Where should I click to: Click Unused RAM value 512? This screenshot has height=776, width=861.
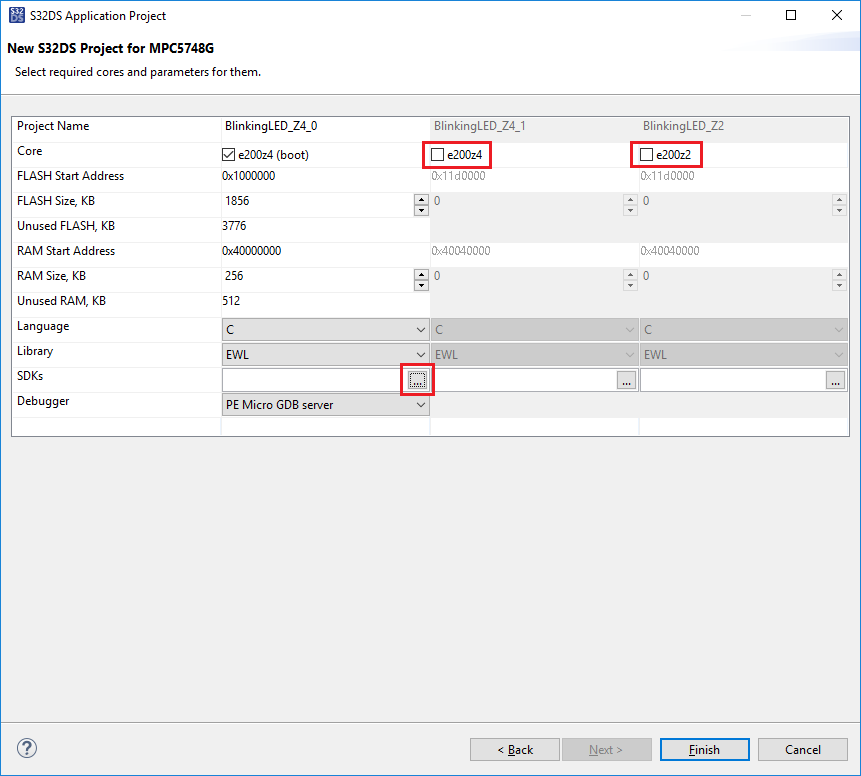coord(231,301)
